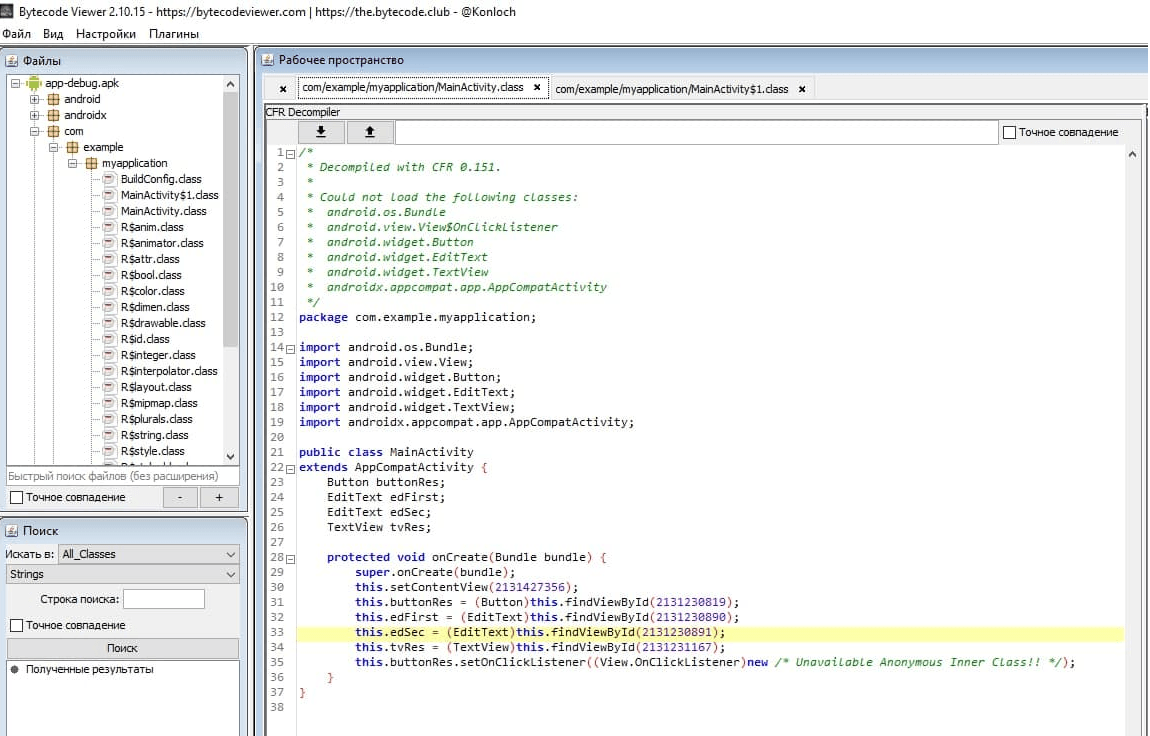
Task: Click the Поиск panel header icon
Action: (12, 531)
